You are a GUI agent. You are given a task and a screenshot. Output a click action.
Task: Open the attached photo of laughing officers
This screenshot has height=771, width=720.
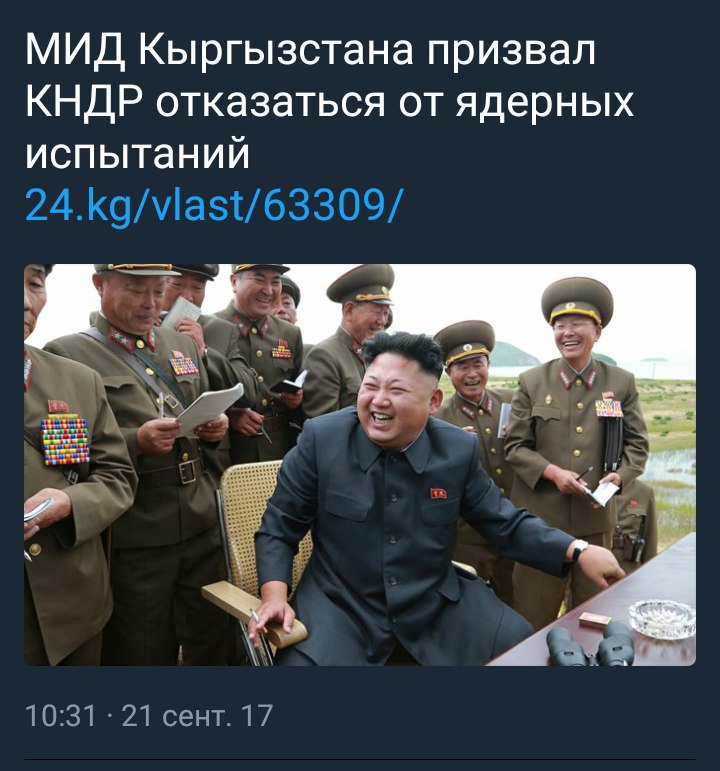pos(360,465)
